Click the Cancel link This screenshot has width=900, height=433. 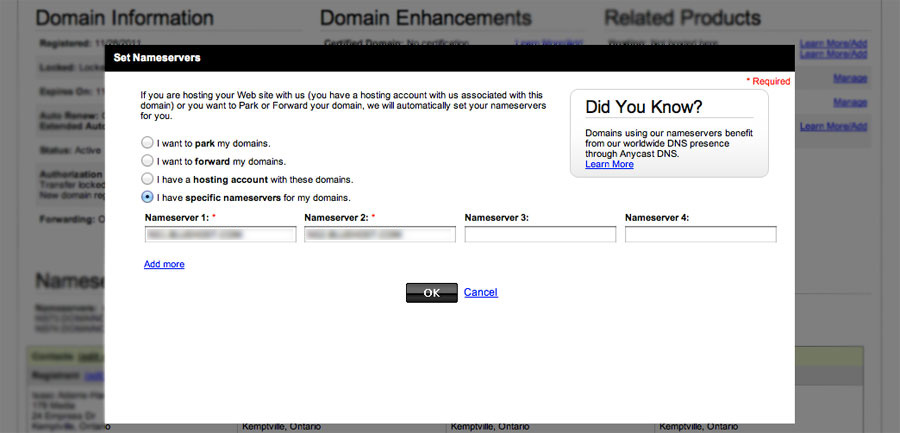click(x=480, y=292)
